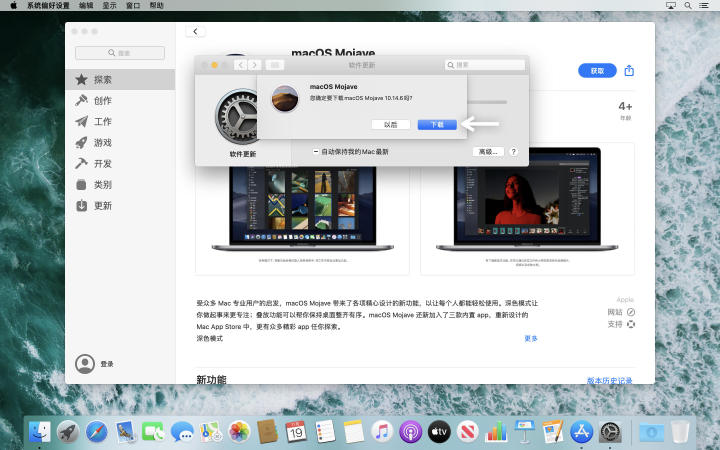Open 版本历史记录 (Version History) link
This screenshot has width=720, height=450.
tap(609, 380)
